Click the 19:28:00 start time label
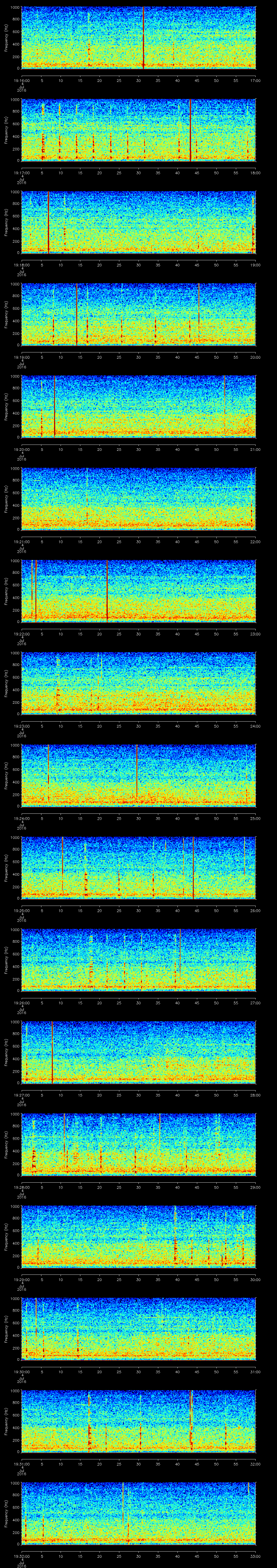 (22, 1187)
